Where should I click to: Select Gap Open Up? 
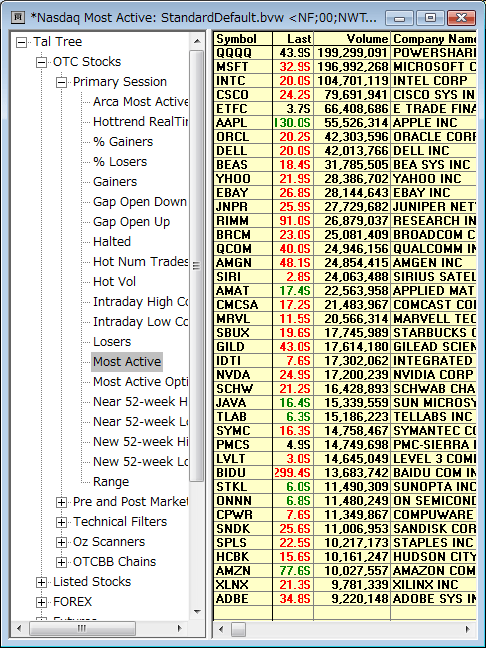click(x=131, y=222)
